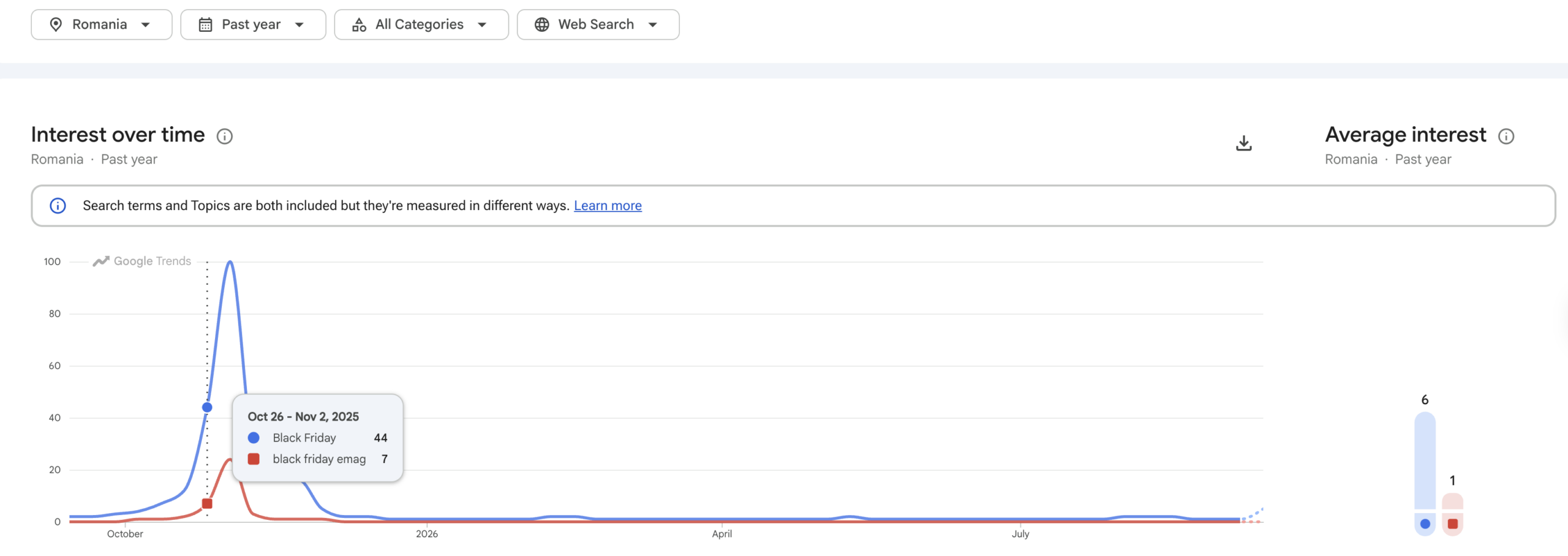Click the red black friday emag swatch in tooltip
1568x556 pixels.
pos(254,459)
